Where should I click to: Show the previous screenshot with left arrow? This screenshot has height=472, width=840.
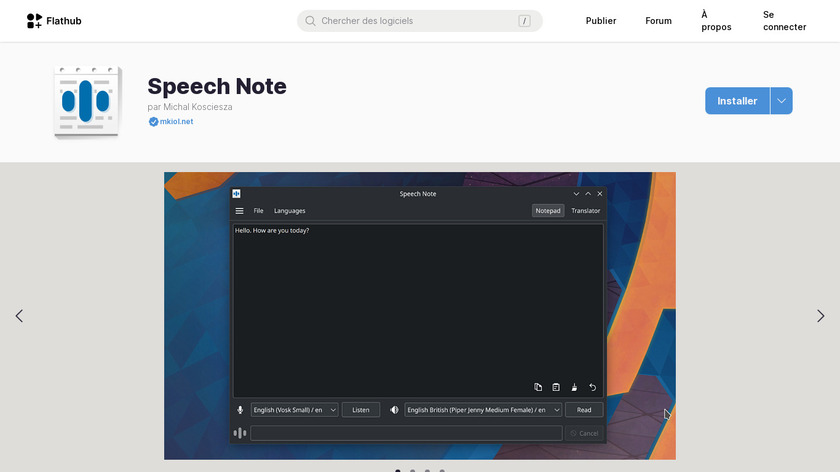pos(19,316)
